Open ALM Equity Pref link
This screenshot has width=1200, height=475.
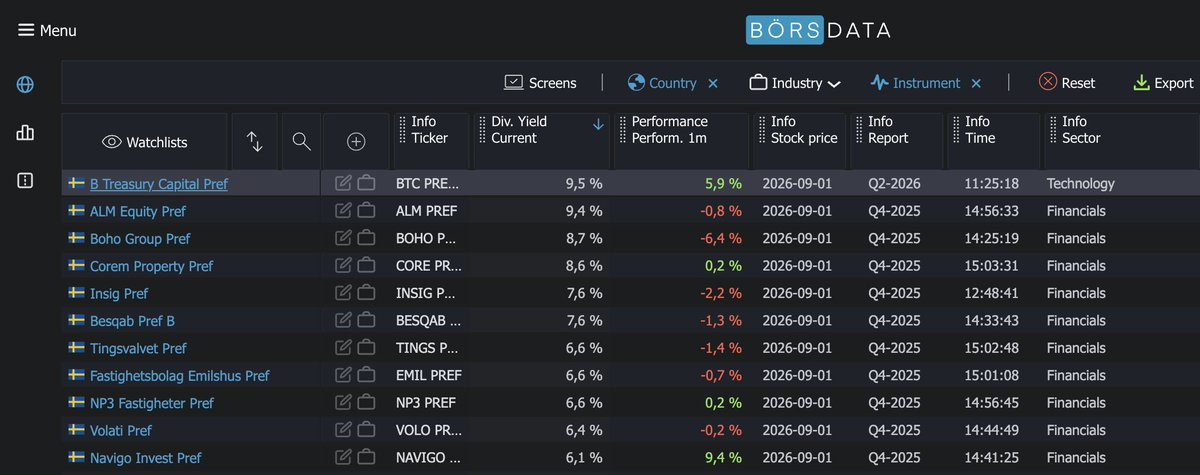point(138,211)
